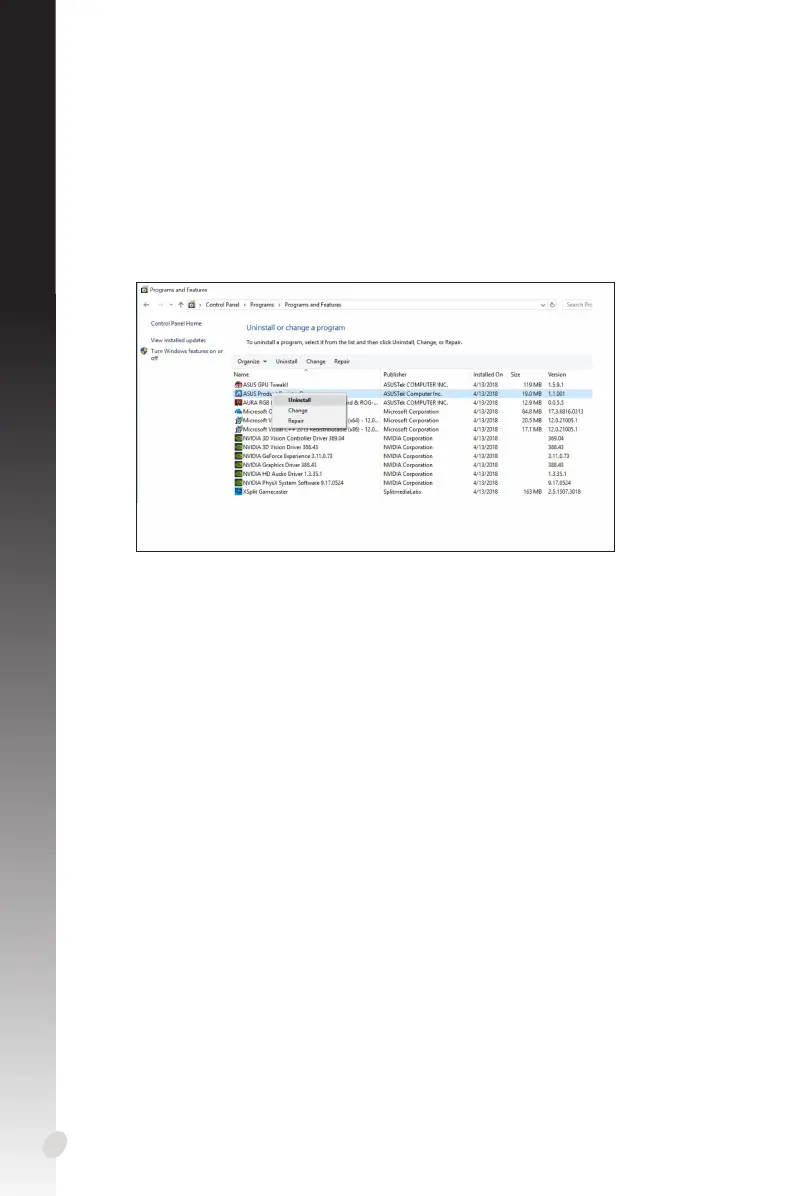Open Turn Windows features on or off
This screenshot has height=1196, width=794.
(187, 355)
